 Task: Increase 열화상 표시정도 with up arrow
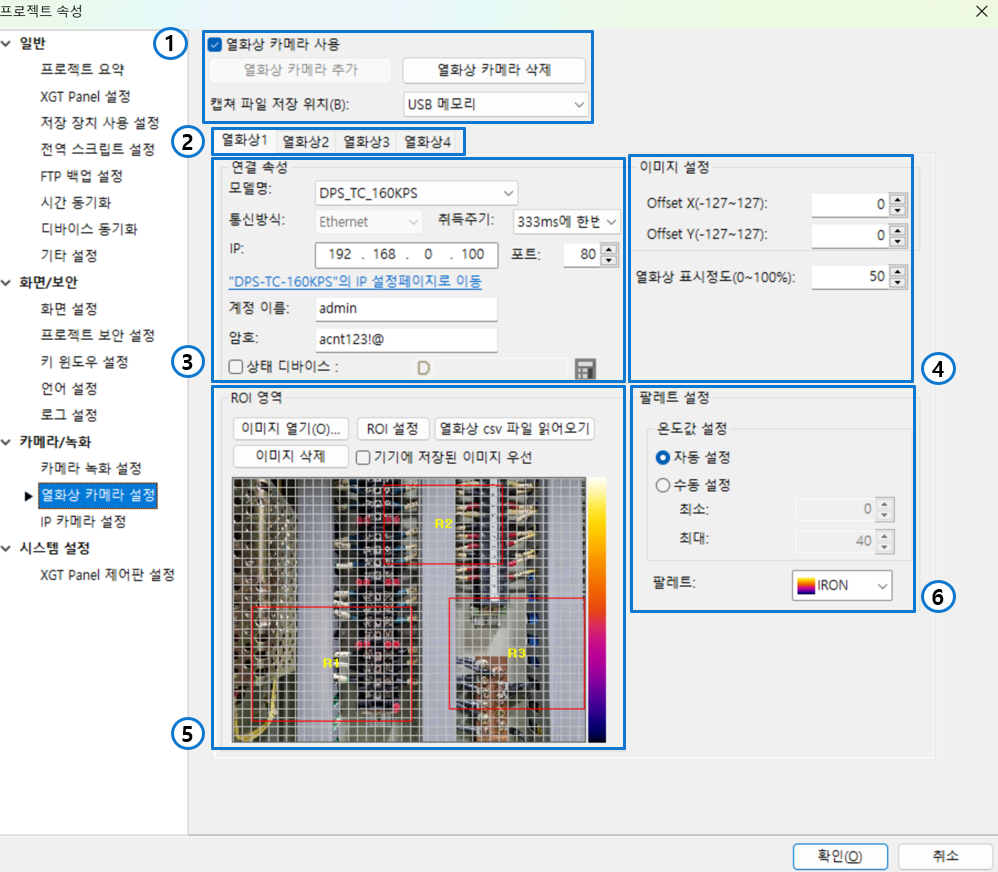(897, 272)
